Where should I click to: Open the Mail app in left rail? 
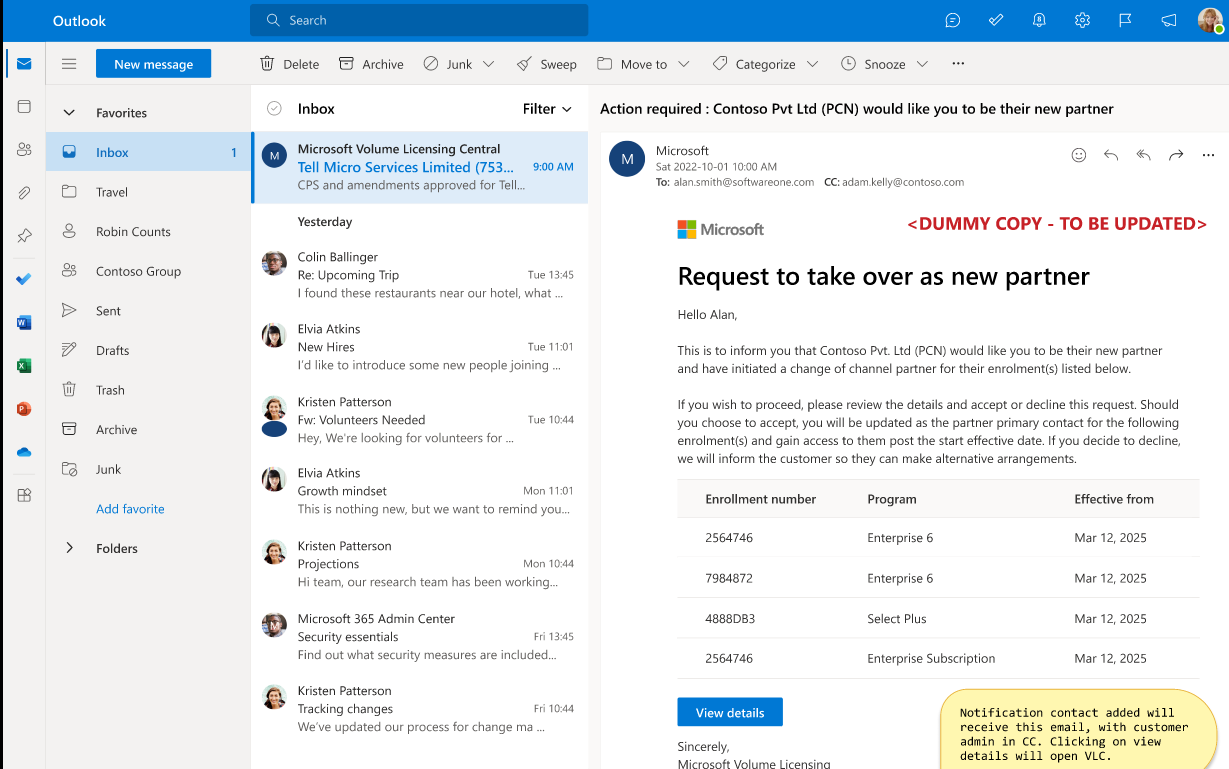click(x=24, y=64)
